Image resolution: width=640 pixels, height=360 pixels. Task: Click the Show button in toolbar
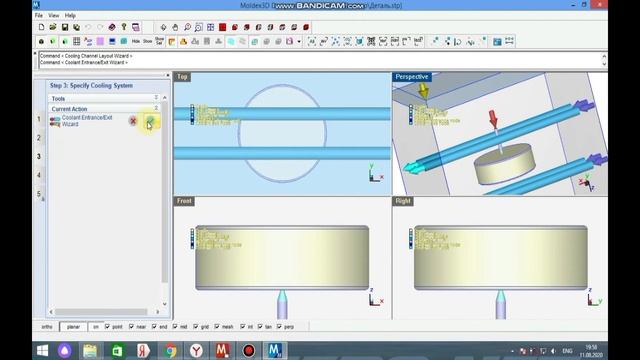click(x=147, y=41)
